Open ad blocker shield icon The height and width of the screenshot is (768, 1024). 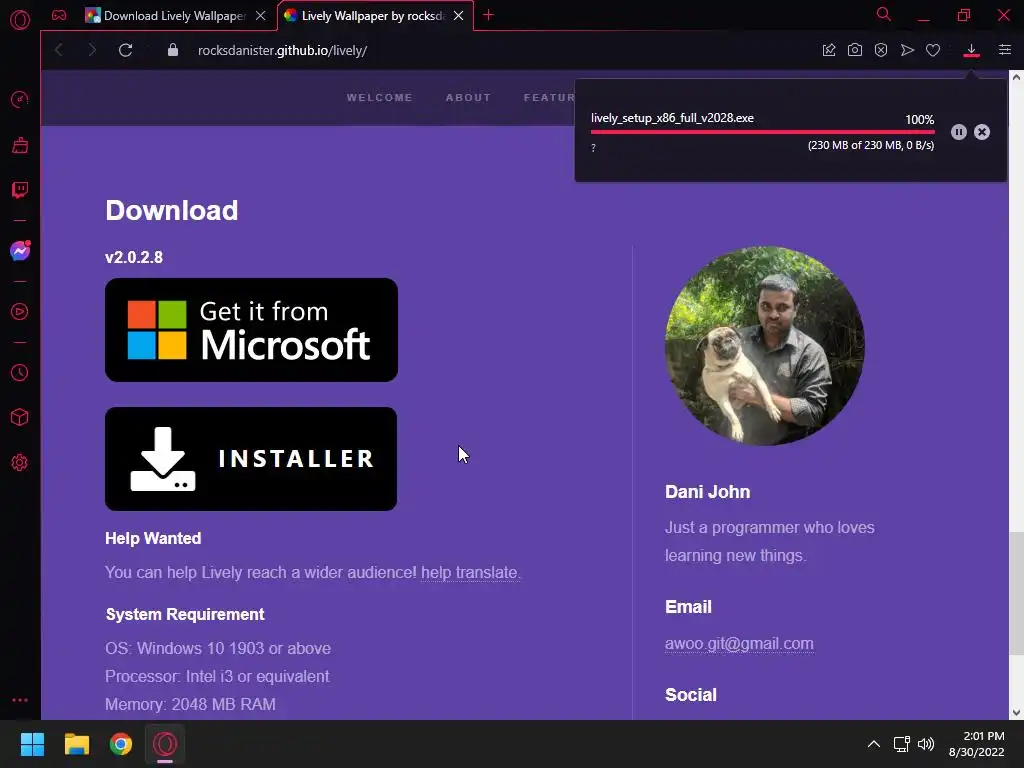click(881, 50)
